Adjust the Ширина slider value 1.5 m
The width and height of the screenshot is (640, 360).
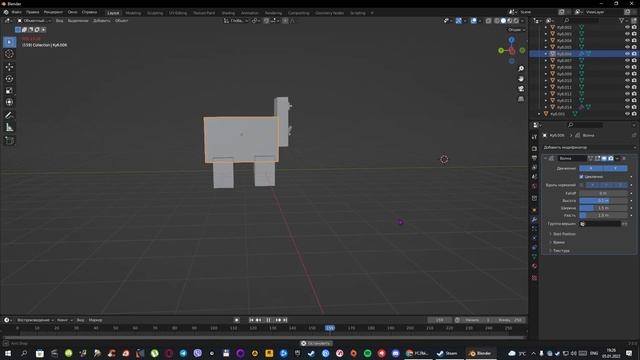pos(603,208)
